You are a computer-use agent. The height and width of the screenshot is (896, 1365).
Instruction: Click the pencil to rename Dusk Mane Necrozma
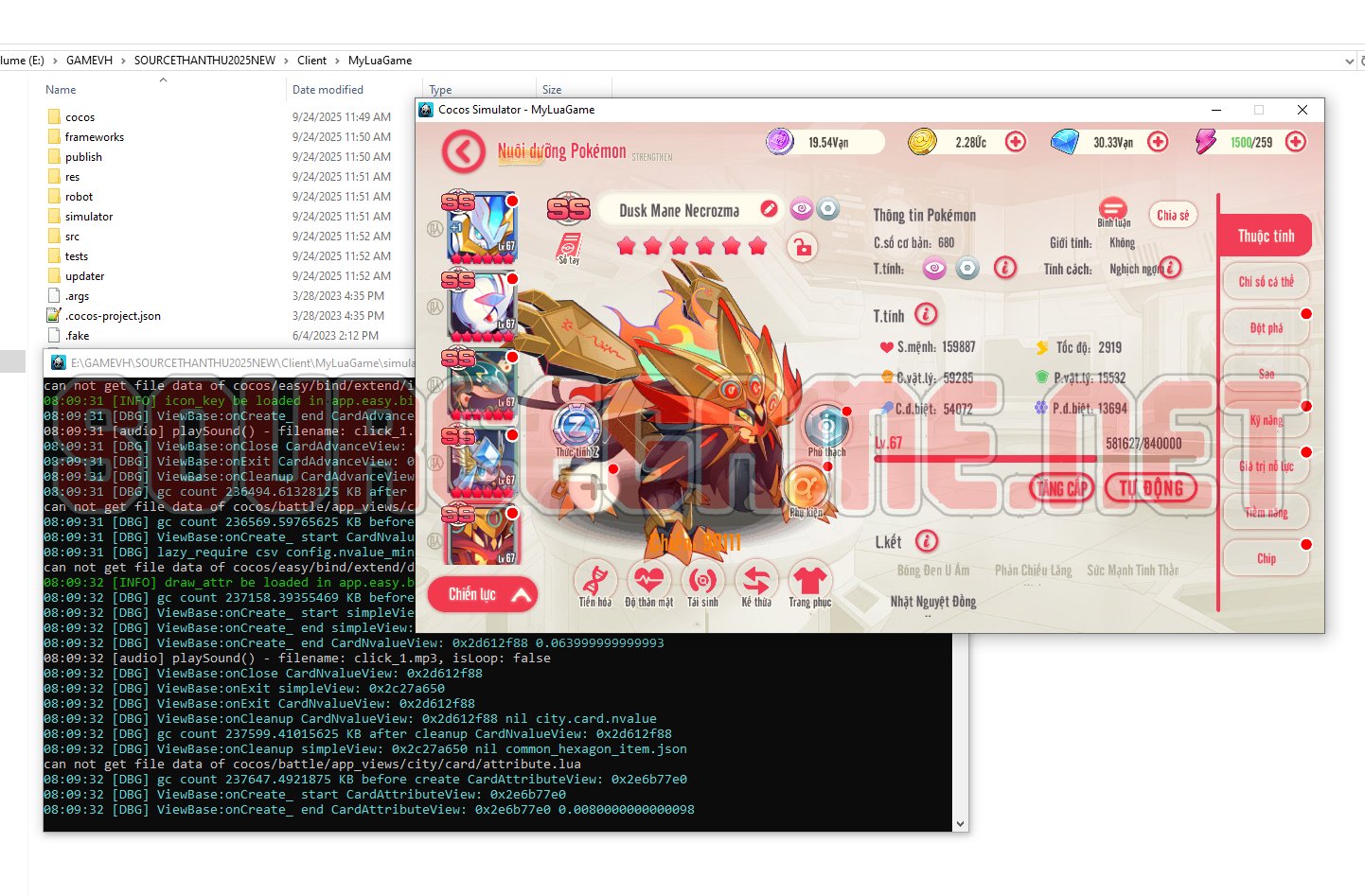(x=769, y=209)
